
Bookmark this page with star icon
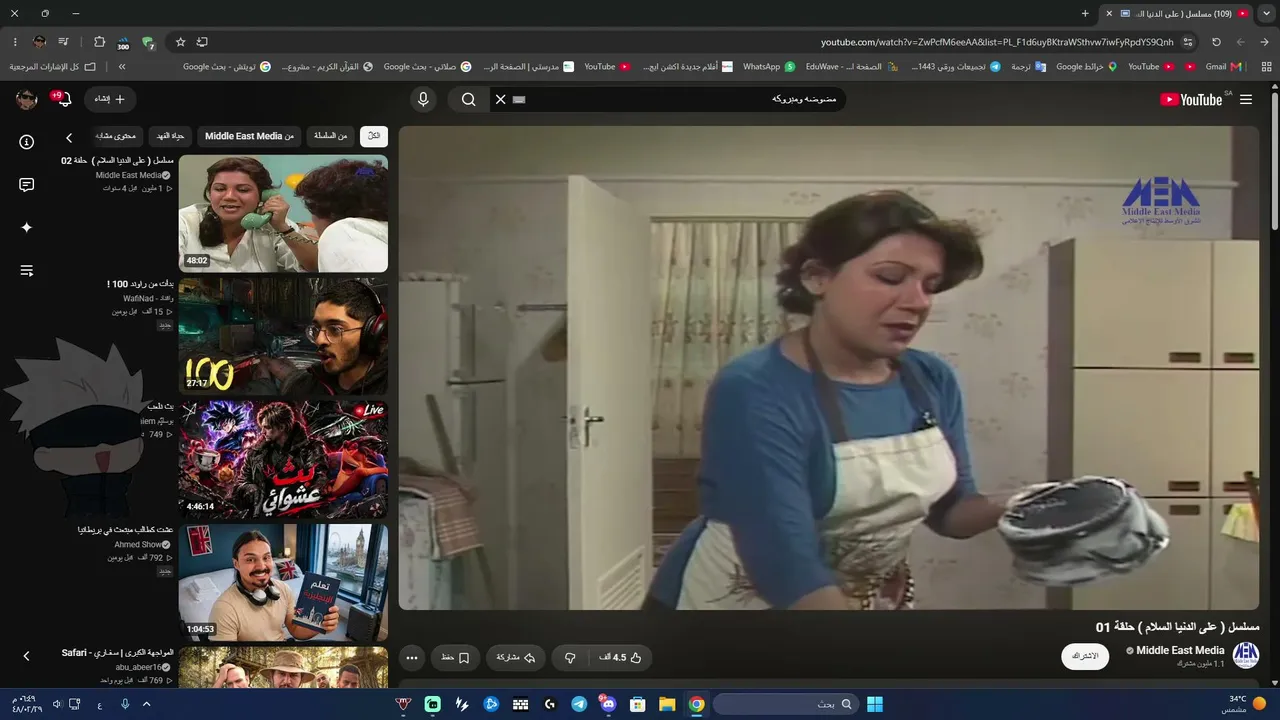pyautogui.click(x=180, y=42)
